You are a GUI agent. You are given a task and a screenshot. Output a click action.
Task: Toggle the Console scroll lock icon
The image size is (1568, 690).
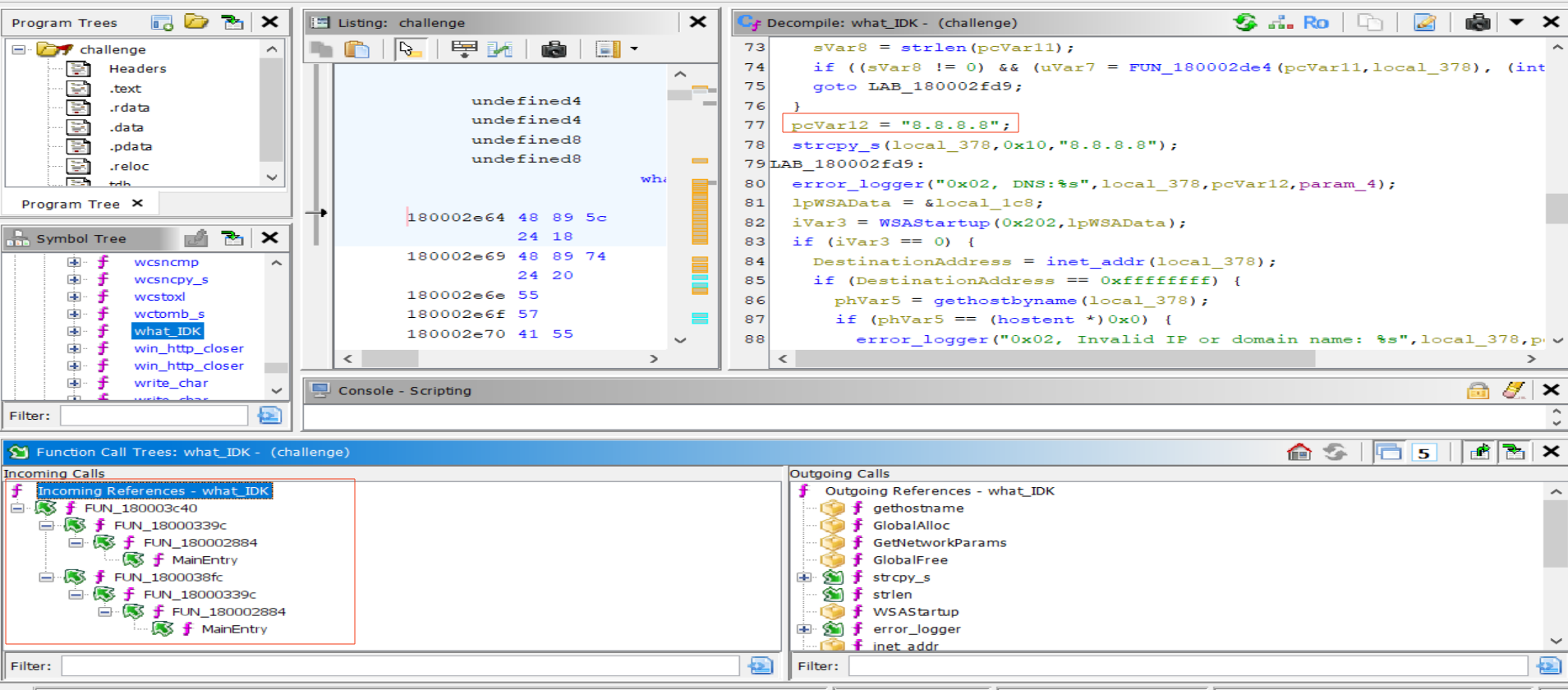tap(1478, 390)
